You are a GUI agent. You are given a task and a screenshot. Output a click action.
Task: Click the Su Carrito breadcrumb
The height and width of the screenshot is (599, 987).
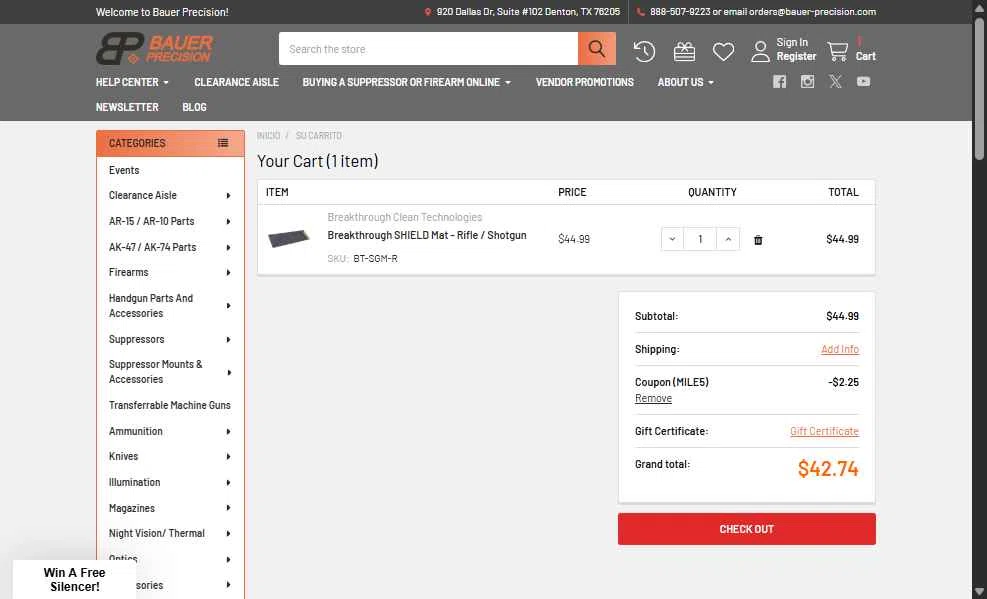click(319, 136)
